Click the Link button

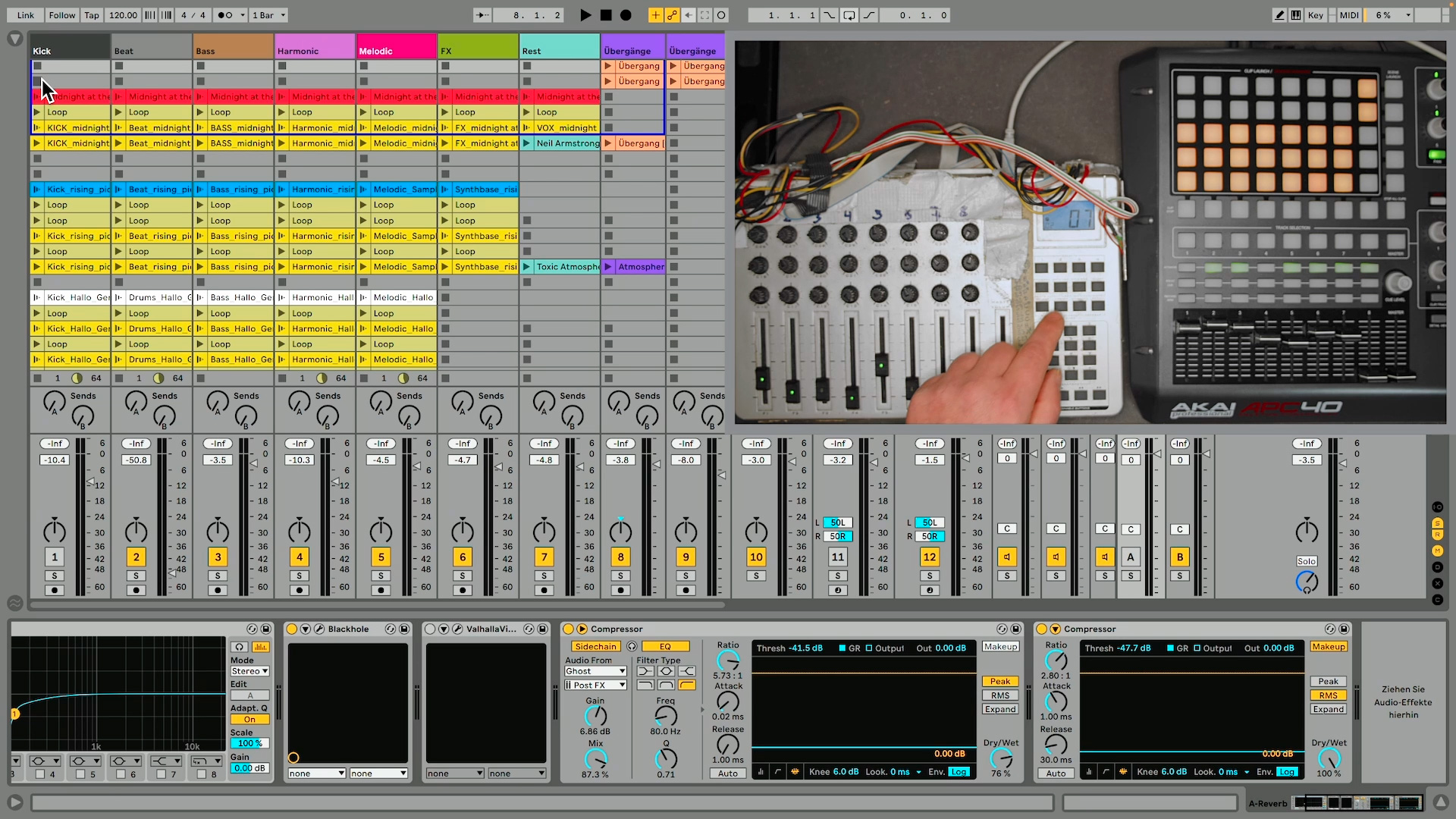point(26,15)
